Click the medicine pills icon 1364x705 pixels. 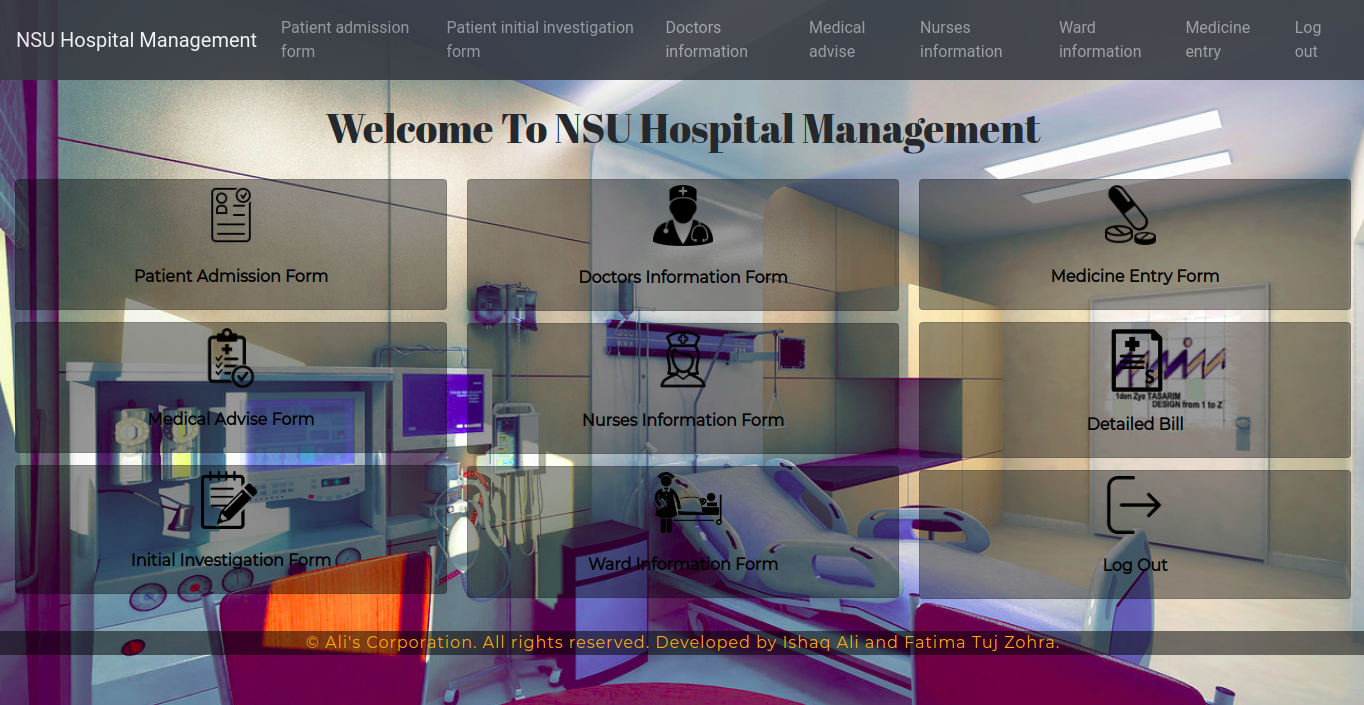(x=1131, y=215)
